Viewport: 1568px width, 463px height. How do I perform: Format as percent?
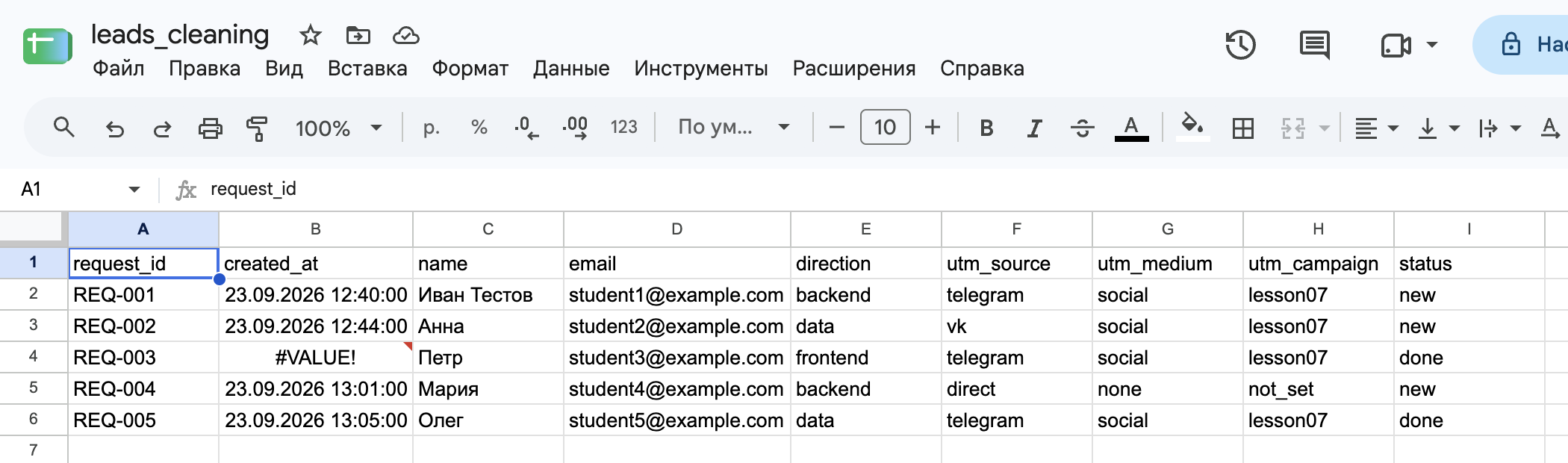click(x=479, y=128)
